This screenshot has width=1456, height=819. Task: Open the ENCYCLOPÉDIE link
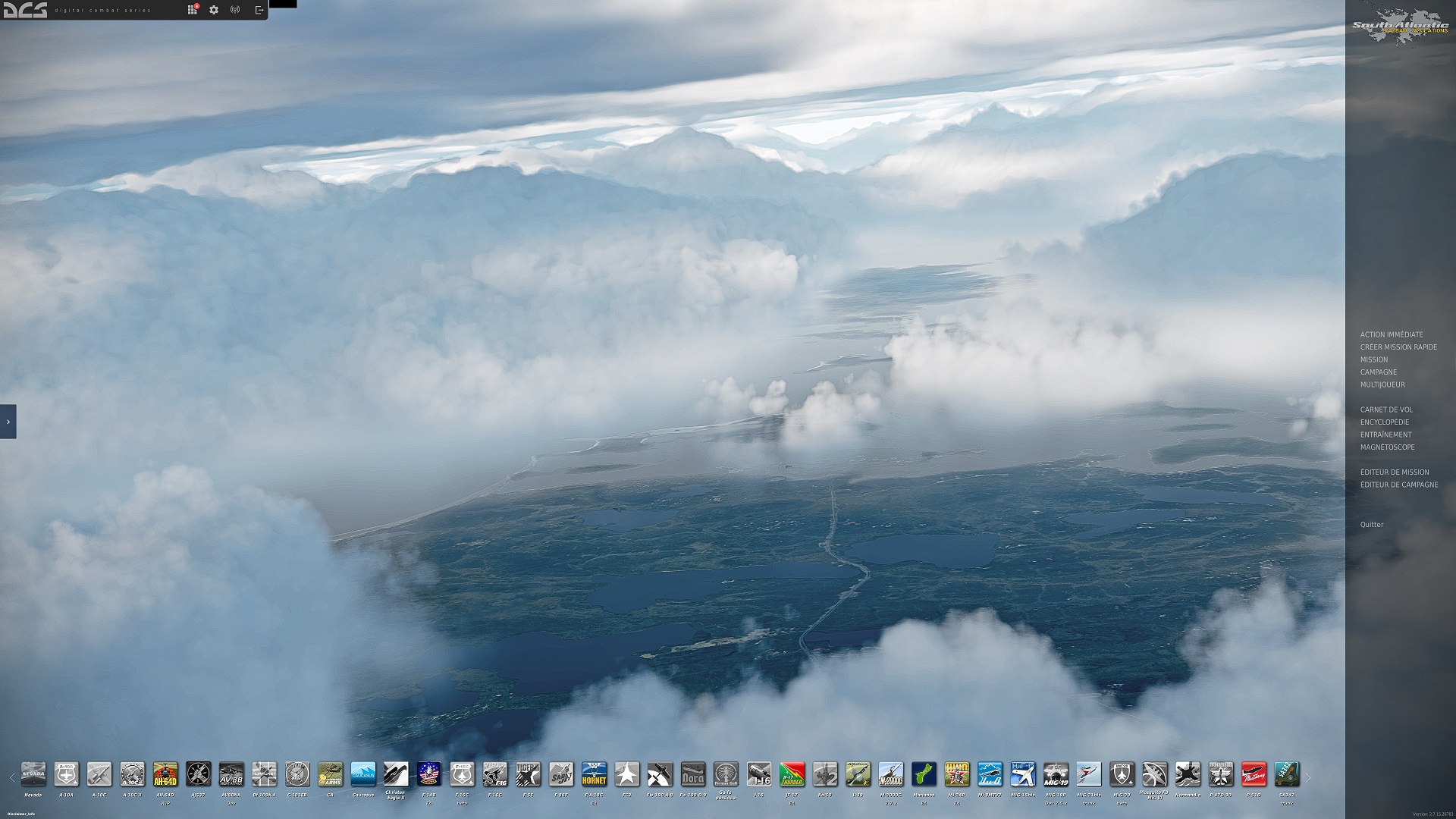tap(1384, 422)
